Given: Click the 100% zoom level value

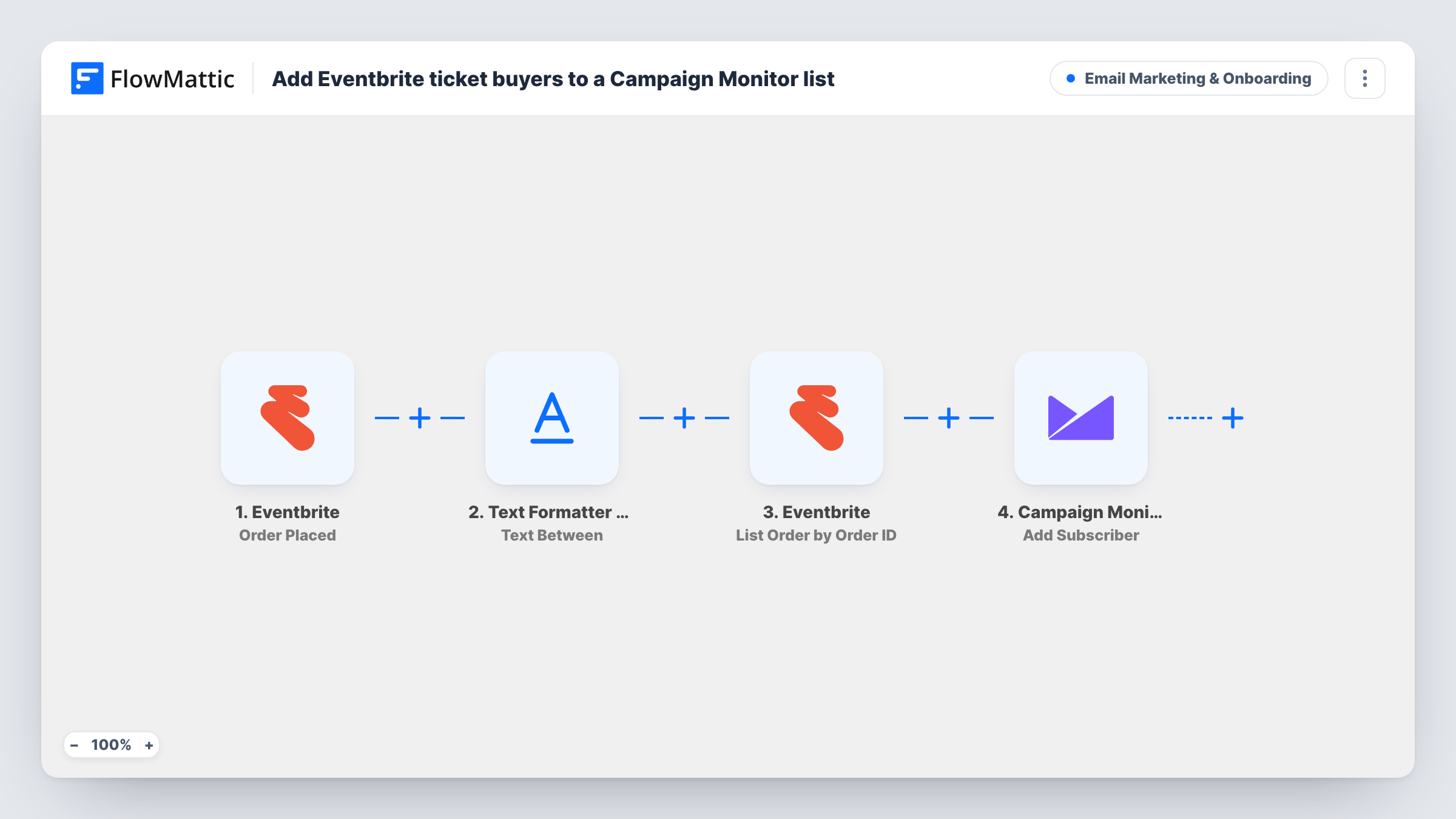Looking at the screenshot, I should pos(111,745).
